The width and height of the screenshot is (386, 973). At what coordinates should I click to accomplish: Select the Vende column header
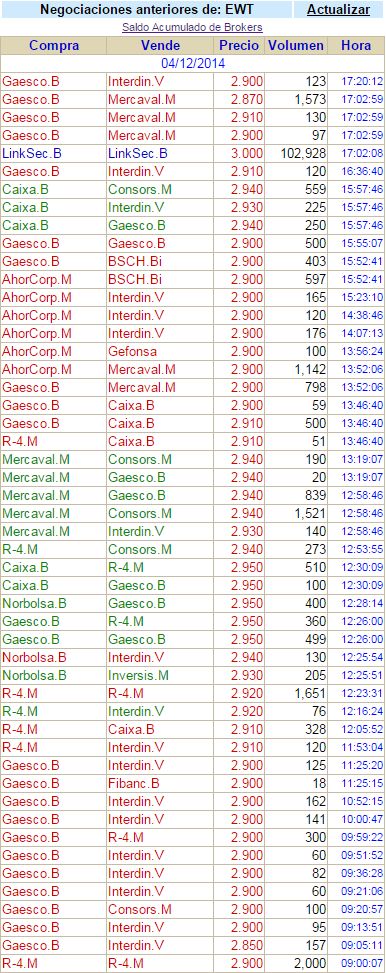[161, 45]
